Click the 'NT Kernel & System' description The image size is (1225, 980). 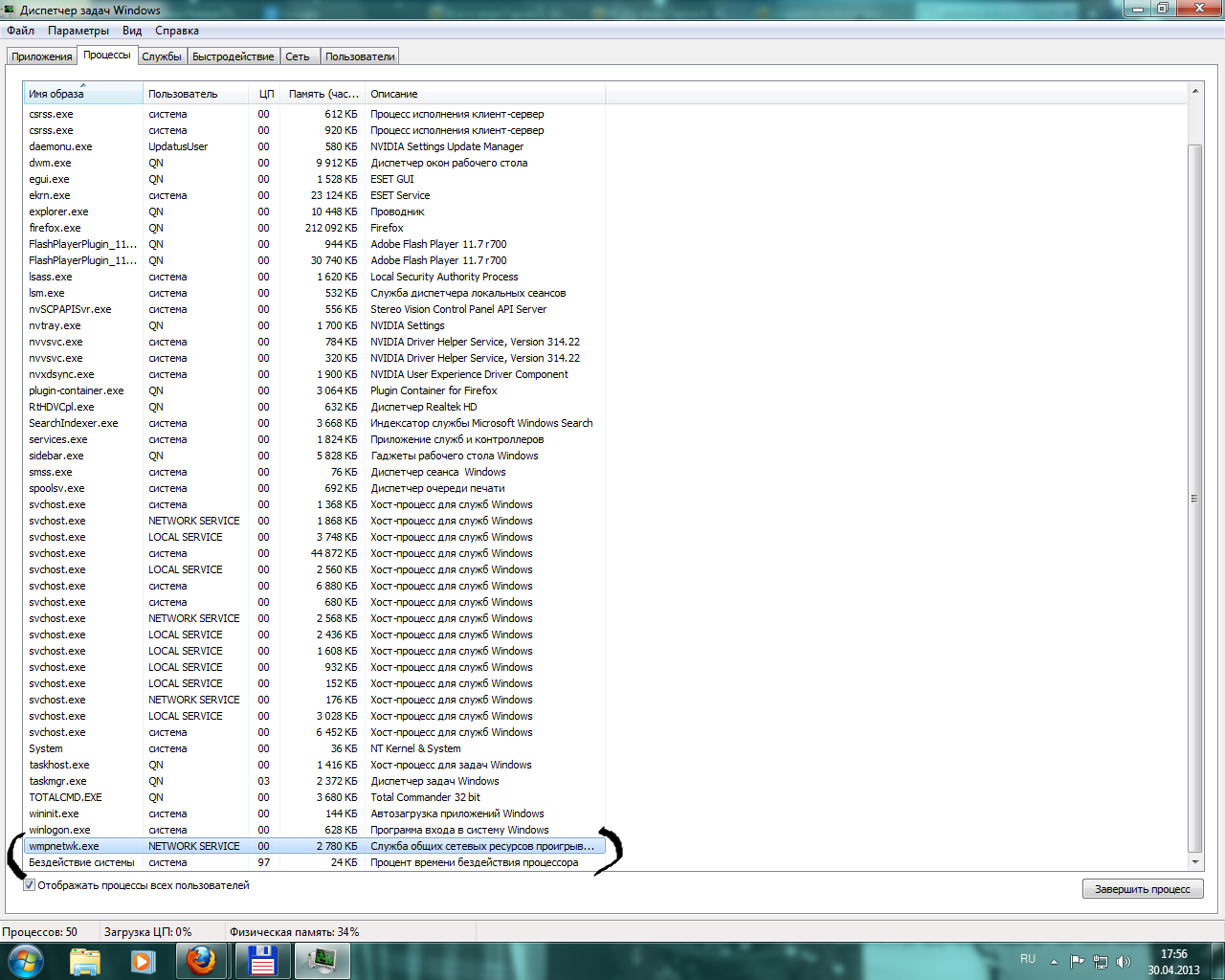tap(415, 748)
